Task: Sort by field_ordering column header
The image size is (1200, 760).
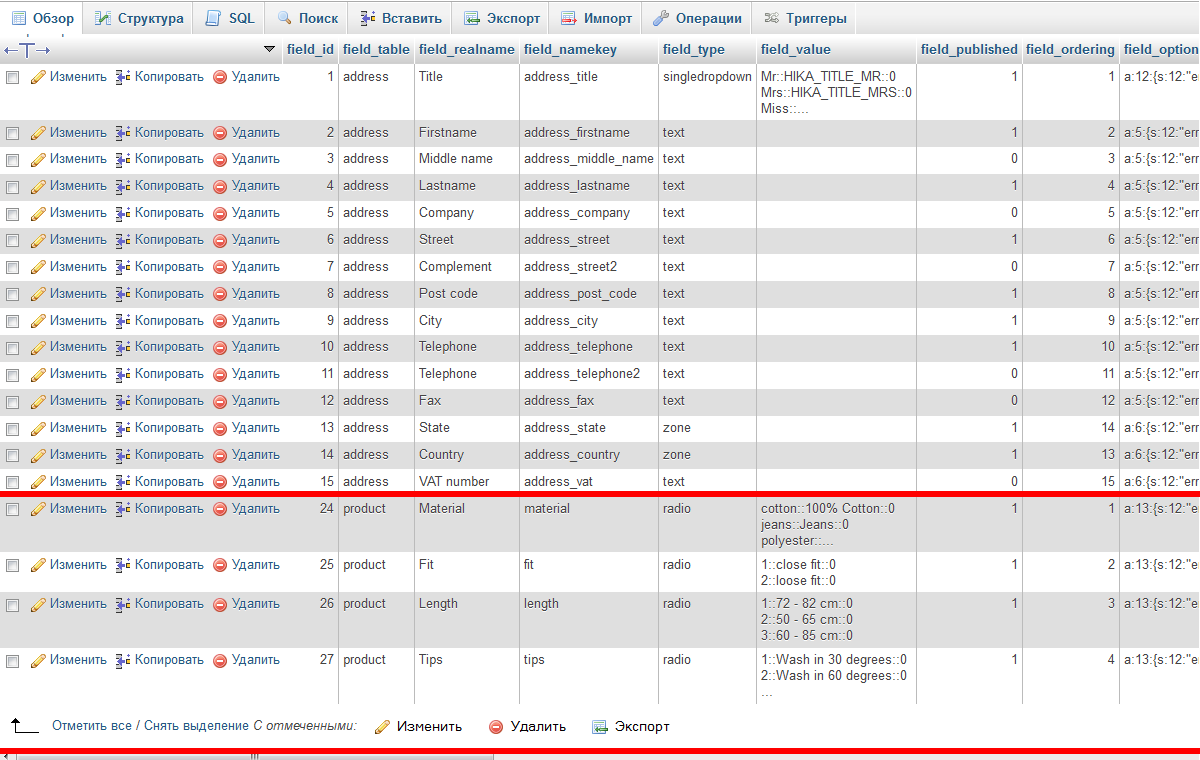Action: 1070,49
